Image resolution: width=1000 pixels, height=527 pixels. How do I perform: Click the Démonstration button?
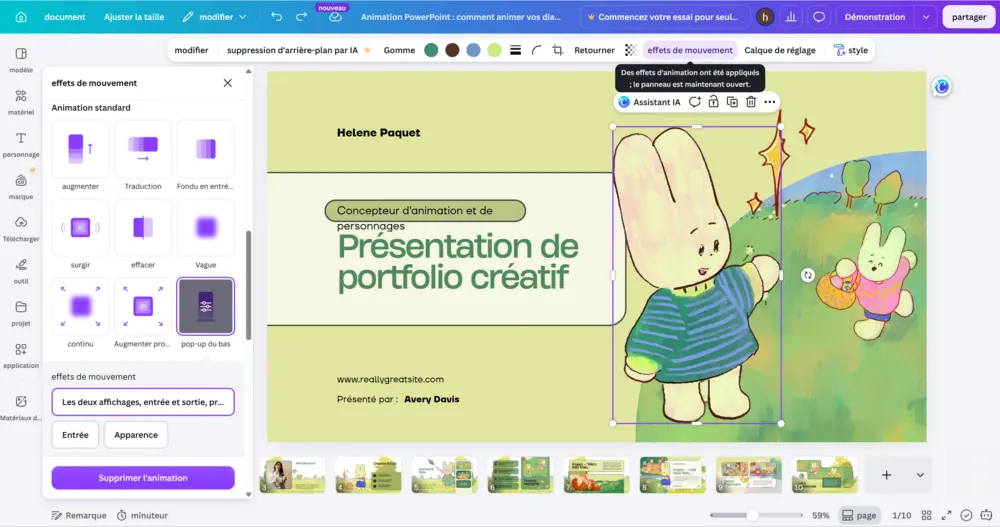(x=874, y=17)
